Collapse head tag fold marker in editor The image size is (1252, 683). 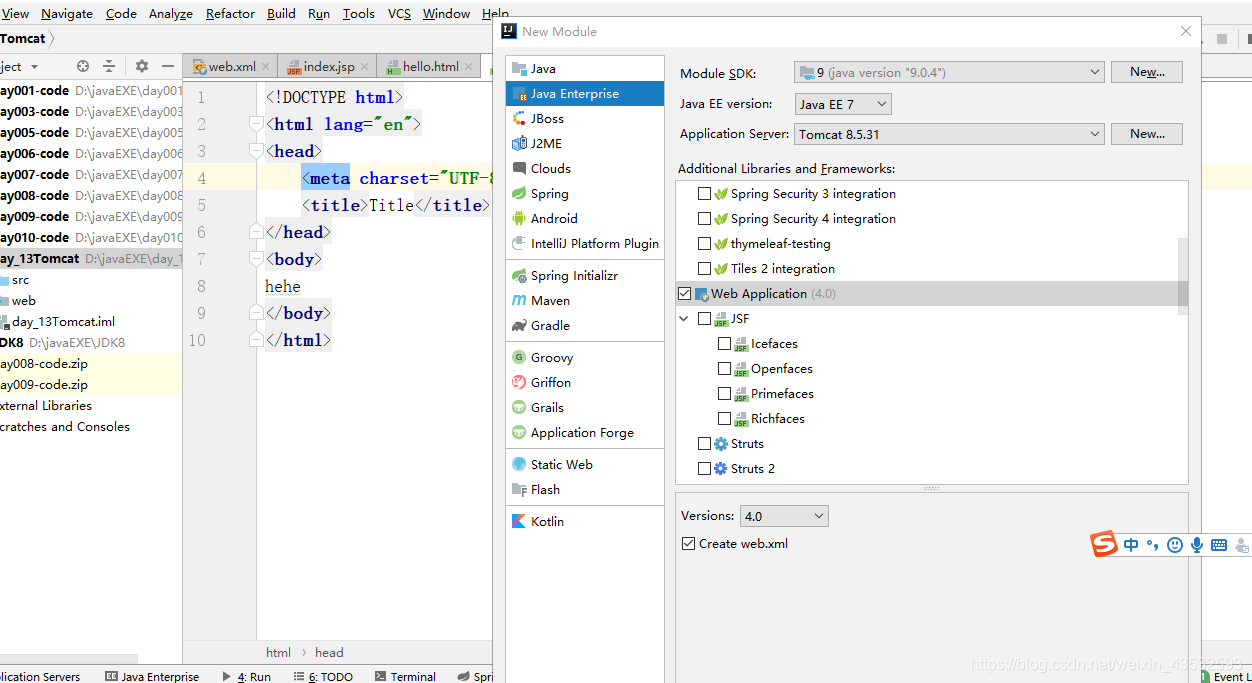[256, 151]
